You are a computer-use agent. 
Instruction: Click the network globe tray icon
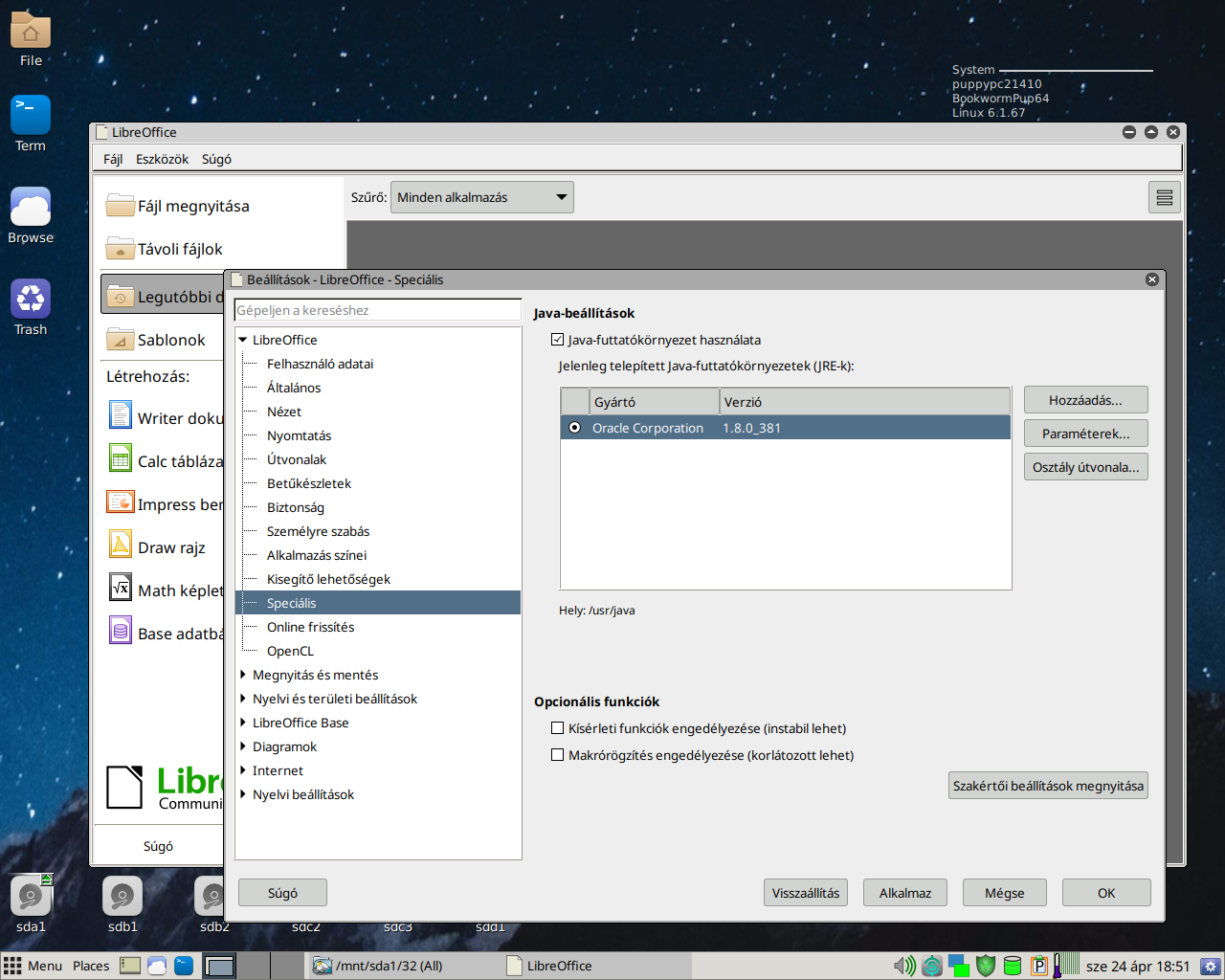point(932,966)
